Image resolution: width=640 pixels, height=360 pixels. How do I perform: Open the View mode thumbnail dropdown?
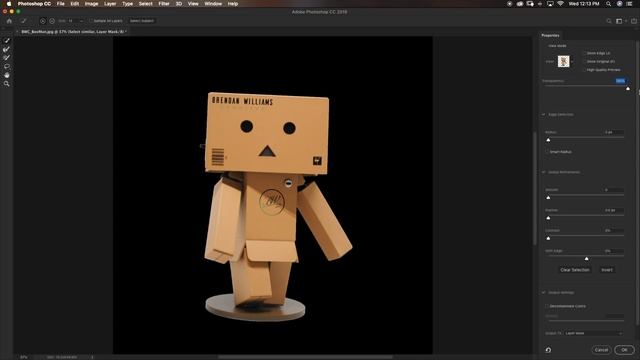(x=572, y=62)
